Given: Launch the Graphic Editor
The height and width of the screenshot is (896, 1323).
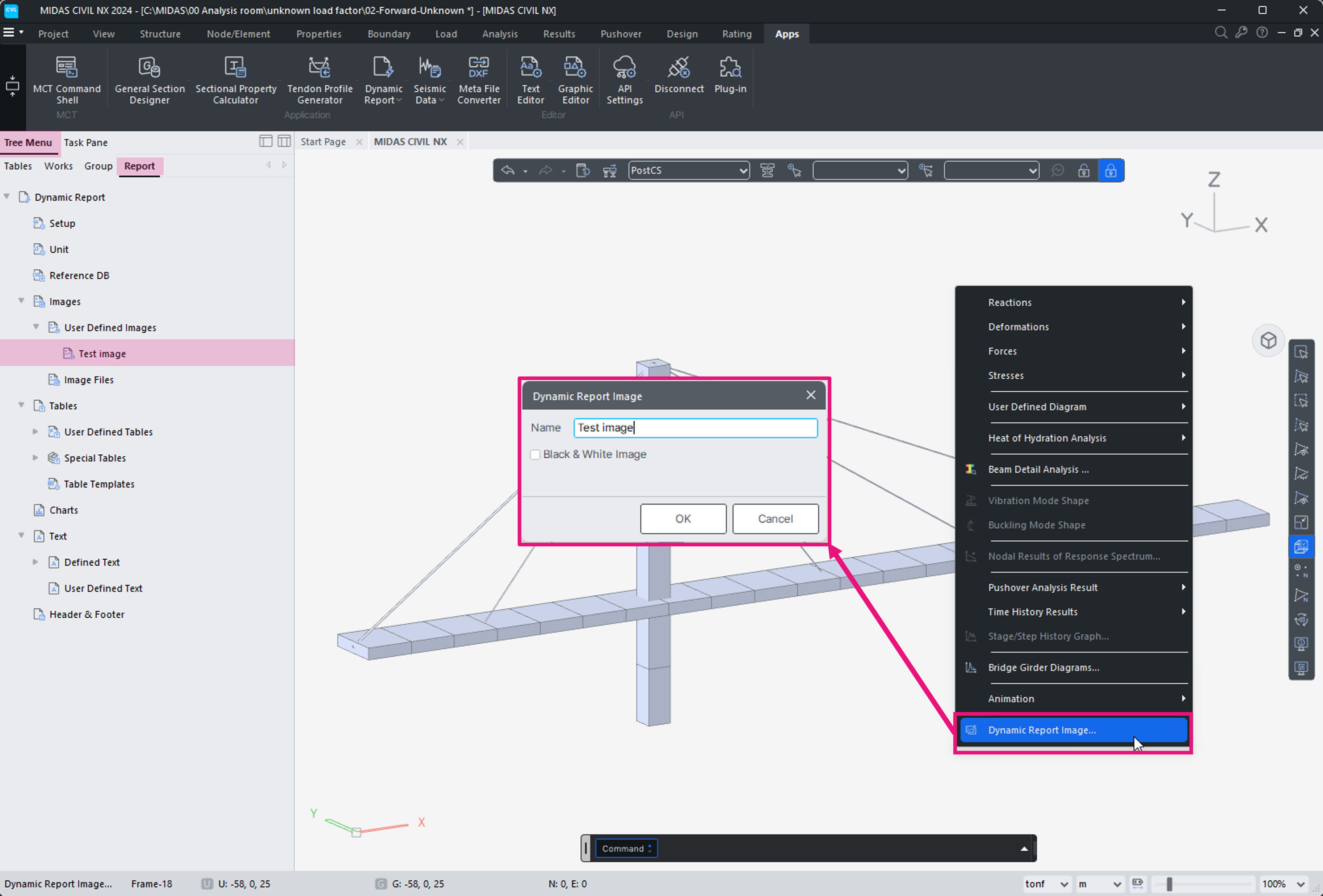Looking at the screenshot, I should pos(575,80).
